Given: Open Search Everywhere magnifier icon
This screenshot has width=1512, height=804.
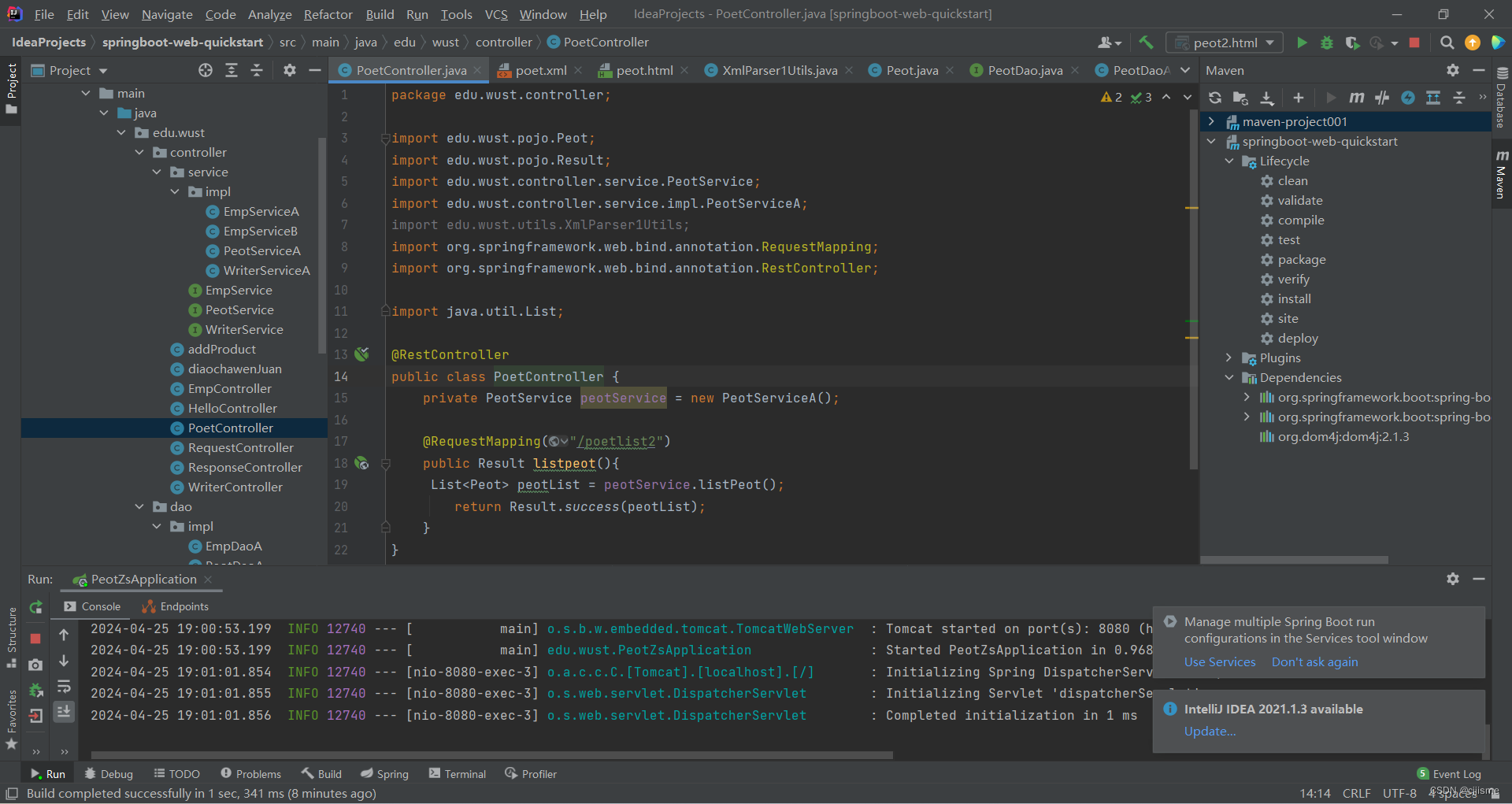Looking at the screenshot, I should [1447, 43].
